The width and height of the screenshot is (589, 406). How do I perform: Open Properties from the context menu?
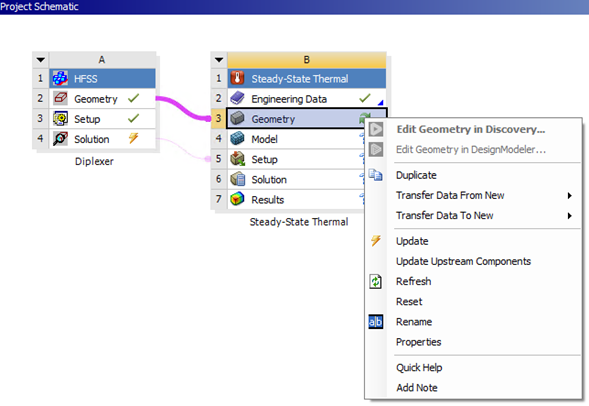click(418, 342)
